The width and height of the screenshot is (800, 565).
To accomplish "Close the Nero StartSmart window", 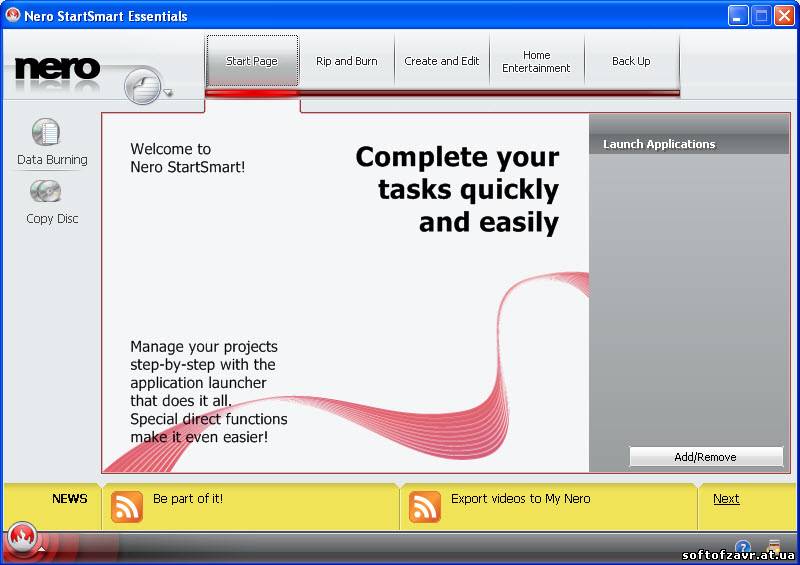I will [784, 15].
